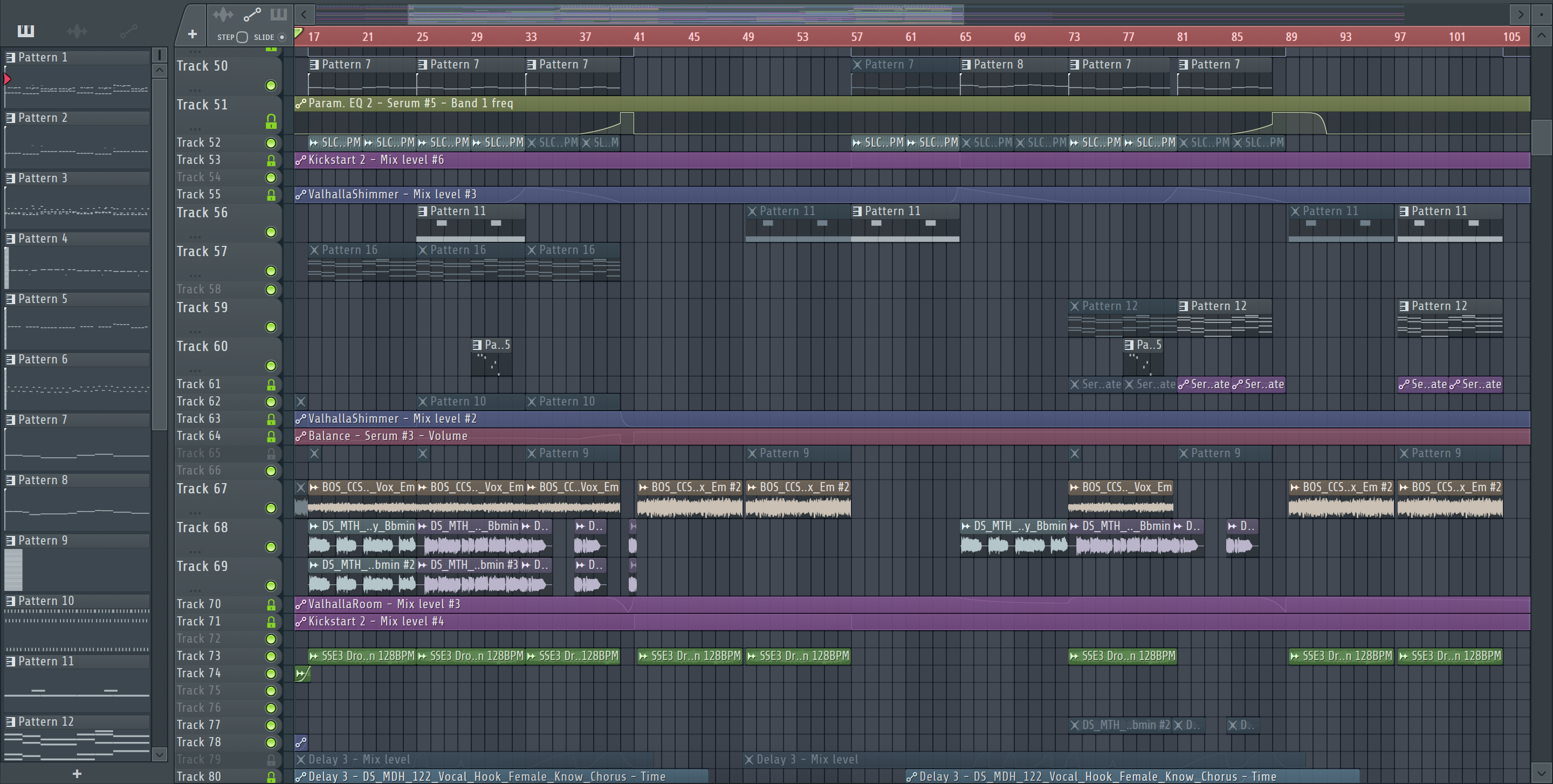Select the ValhallaShimmer - Mix level #2 clip
Image resolution: width=1553 pixels, height=784 pixels.
click(x=912, y=419)
